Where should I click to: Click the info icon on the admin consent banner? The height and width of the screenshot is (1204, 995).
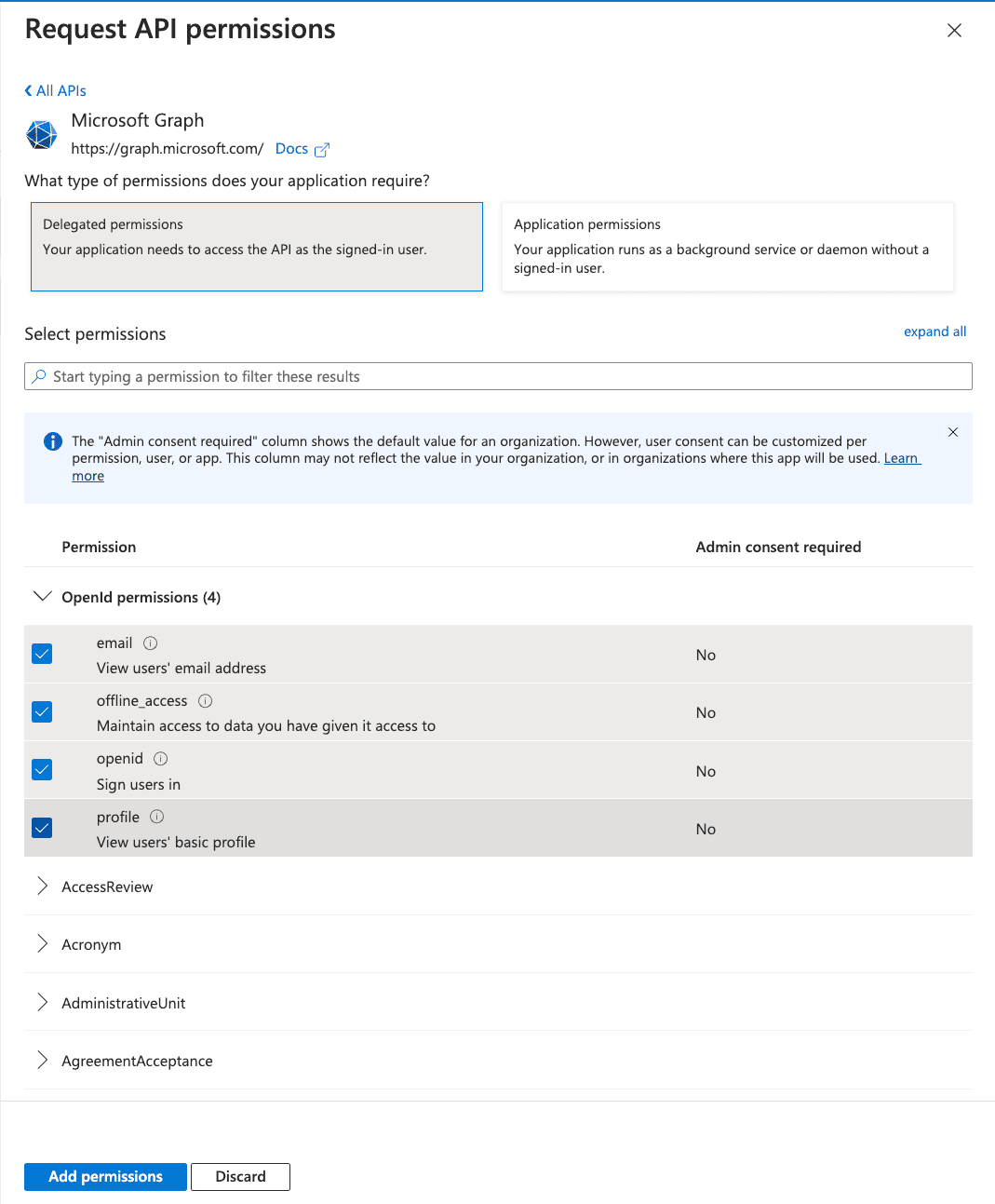coord(52,440)
